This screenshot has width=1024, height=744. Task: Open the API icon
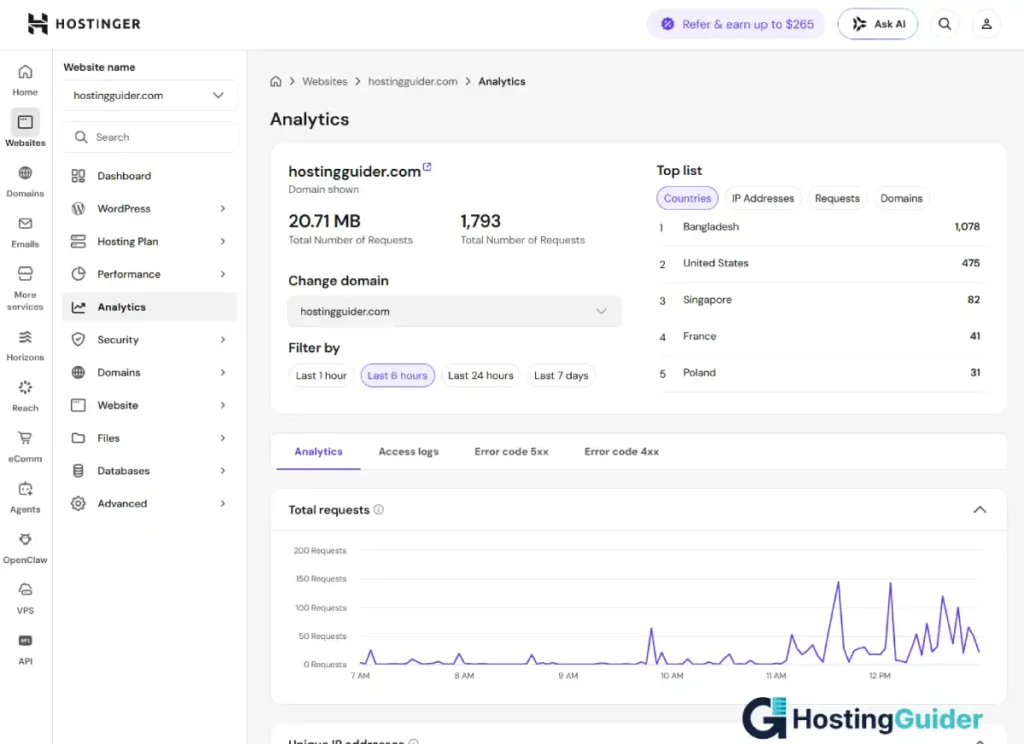25,640
